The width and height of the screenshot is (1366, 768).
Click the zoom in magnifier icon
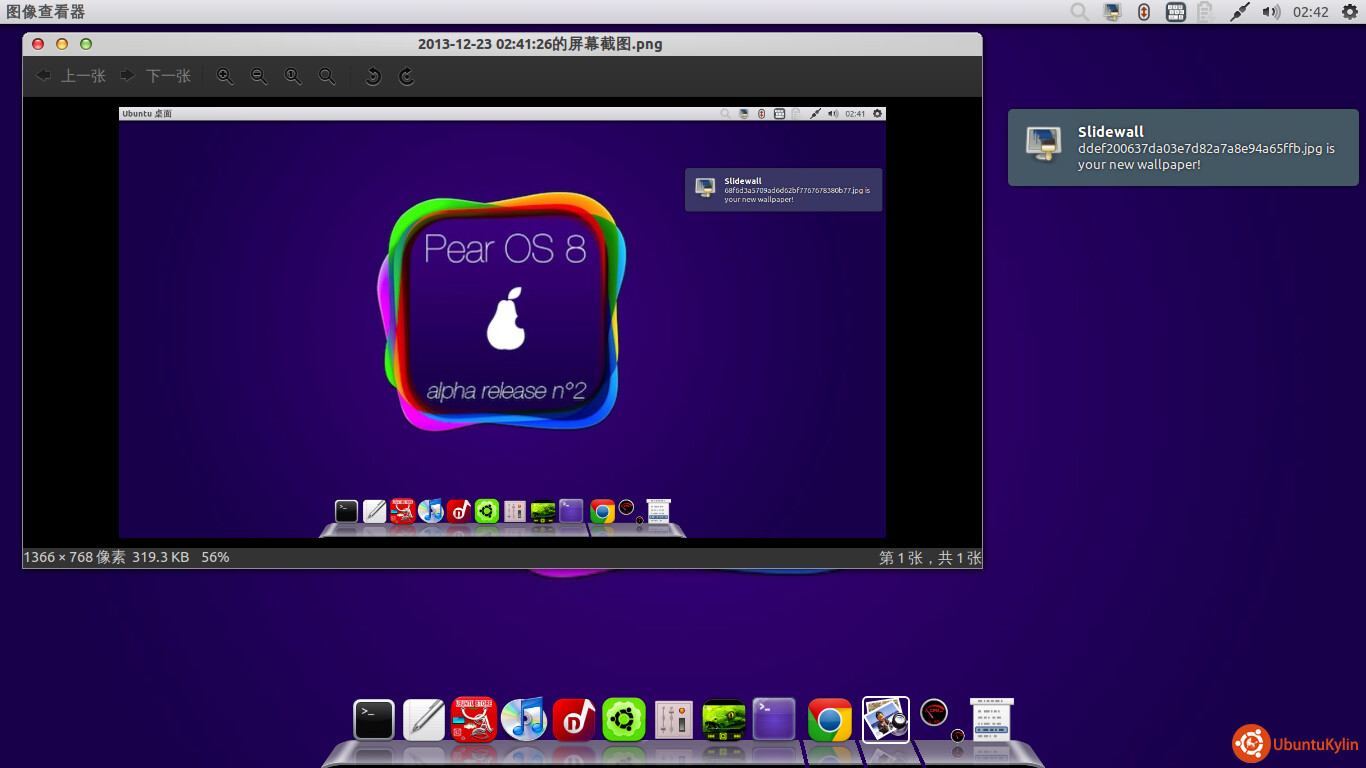[225, 76]
